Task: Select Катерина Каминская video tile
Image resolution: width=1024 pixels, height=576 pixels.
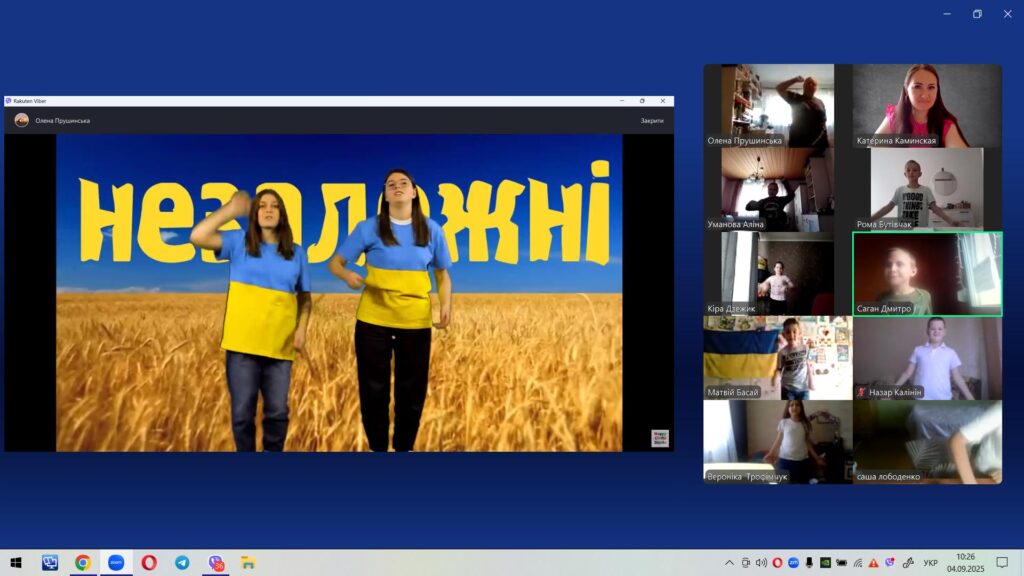Action: [x=927, y=106]
